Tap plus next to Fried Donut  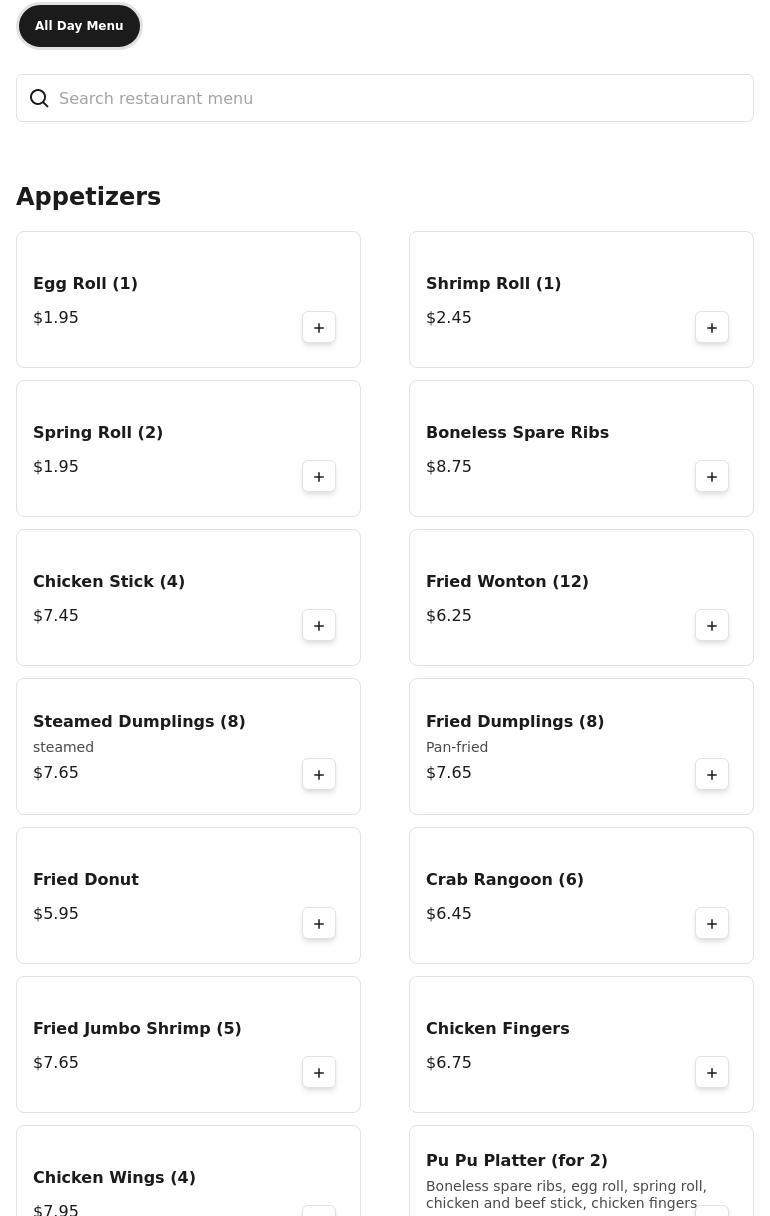point(319,924)
